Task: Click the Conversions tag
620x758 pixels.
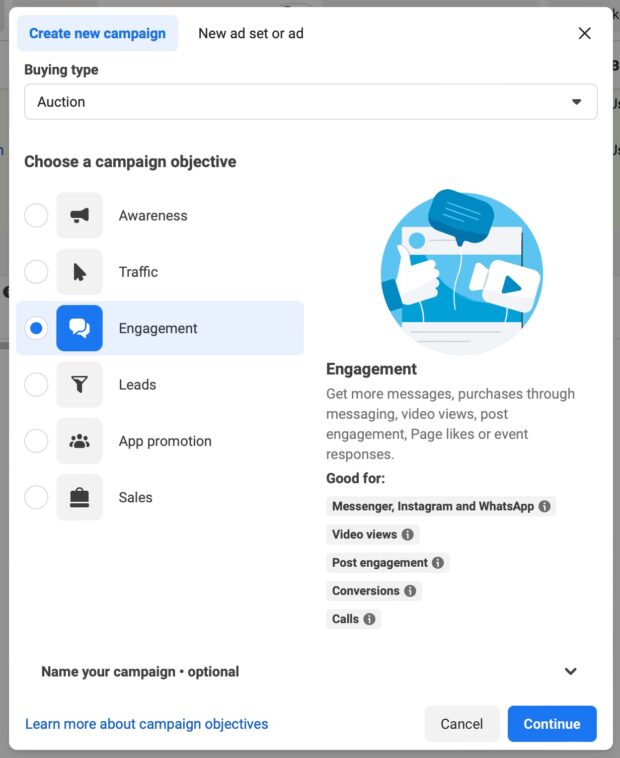Action: 374,591
